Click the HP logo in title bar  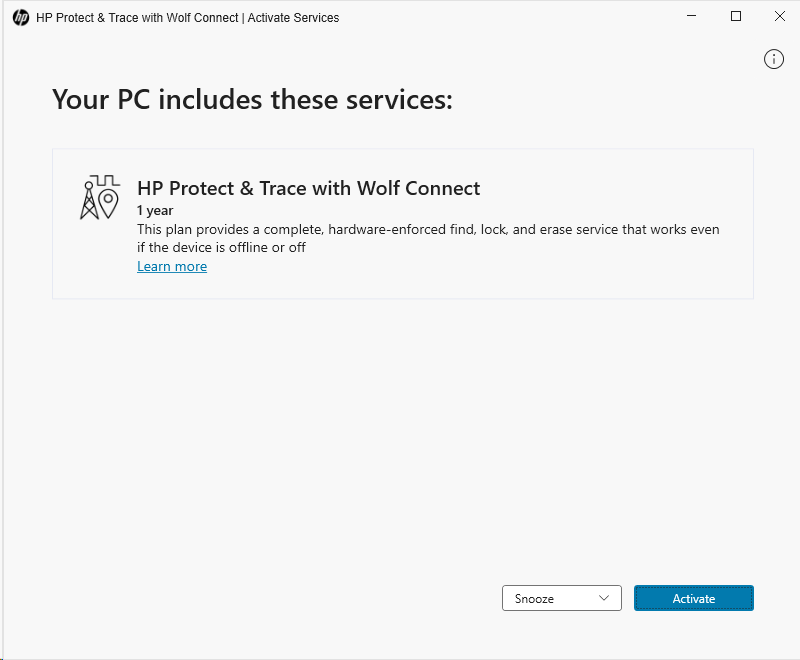click(x=20, y=17)
